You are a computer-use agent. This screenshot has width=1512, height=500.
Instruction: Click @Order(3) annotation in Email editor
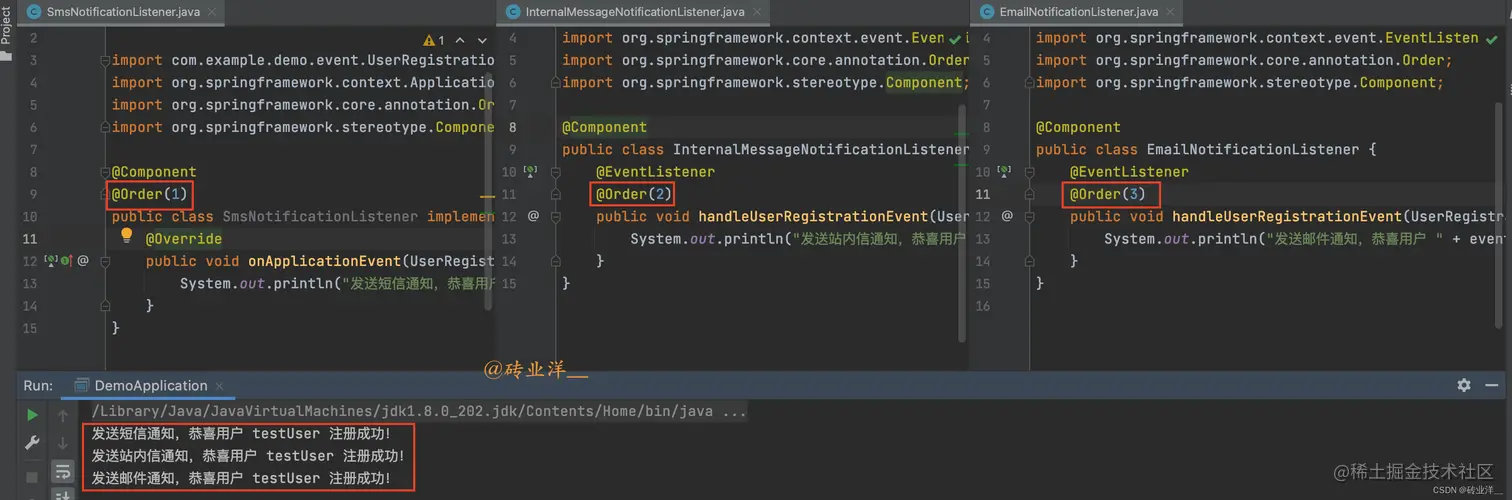point(1108,194)
